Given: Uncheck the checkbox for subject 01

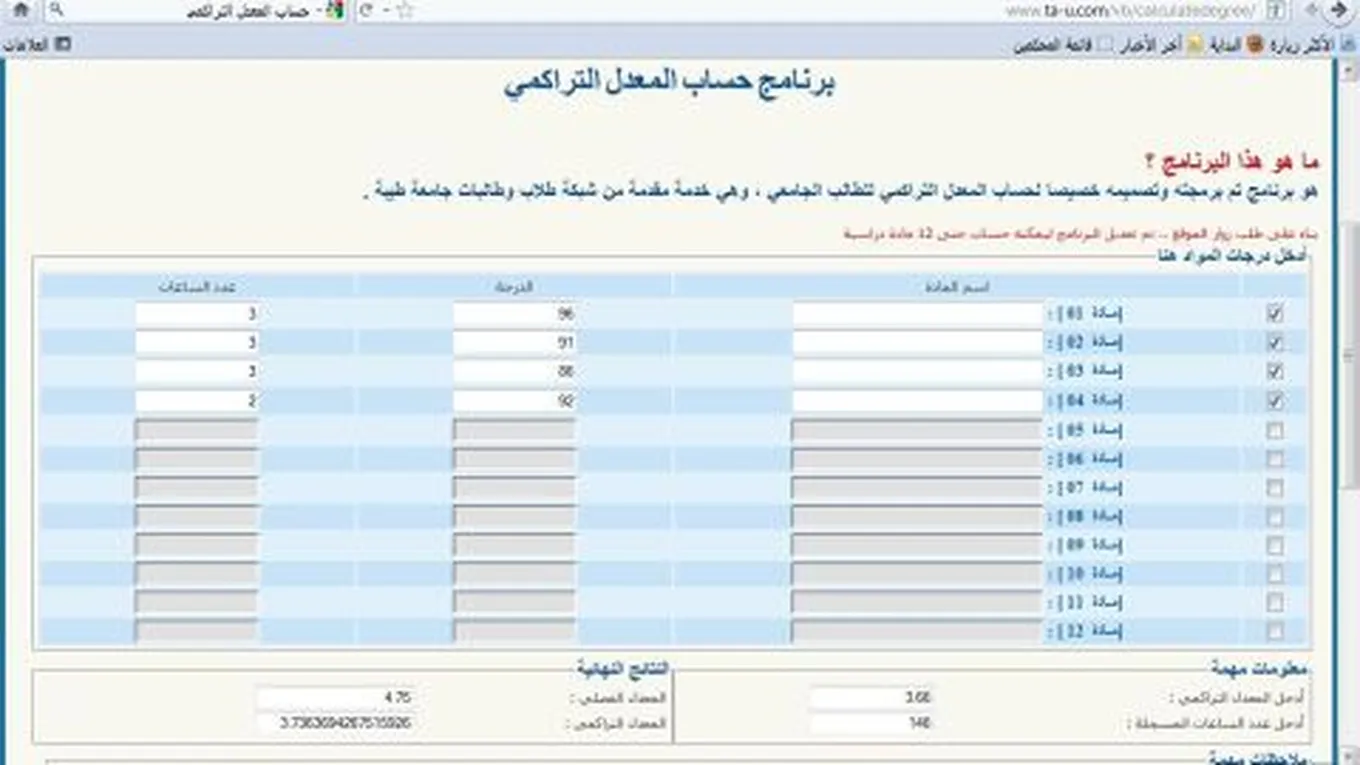Looking at the screenshot, I should coord(1274,314).
